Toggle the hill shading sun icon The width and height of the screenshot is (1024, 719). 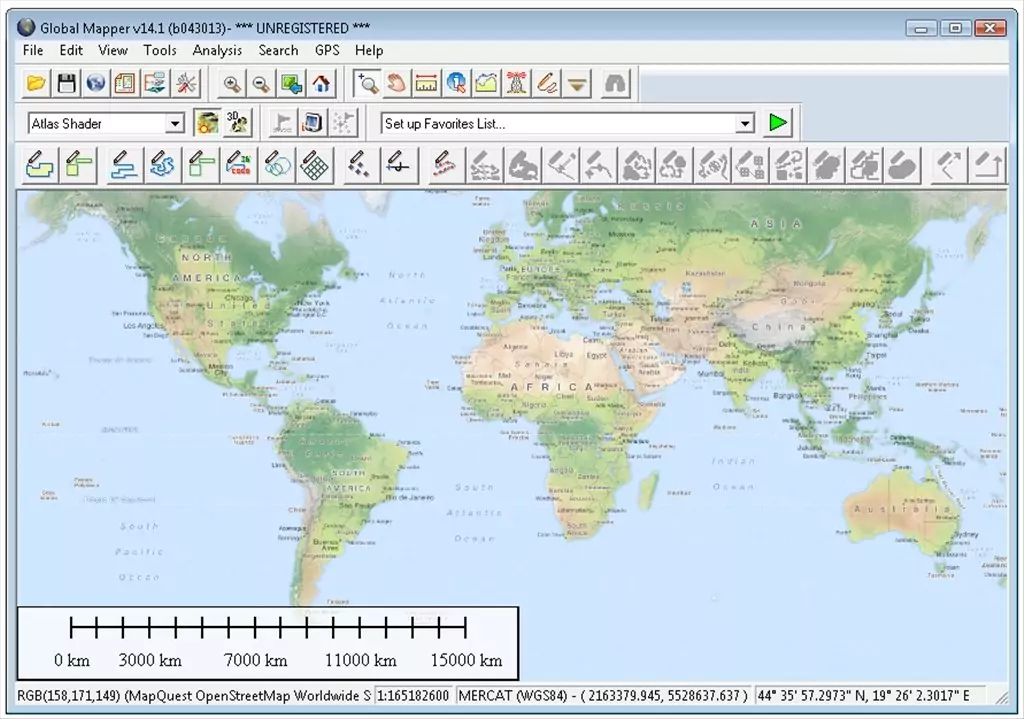click(x=207, y=123)
